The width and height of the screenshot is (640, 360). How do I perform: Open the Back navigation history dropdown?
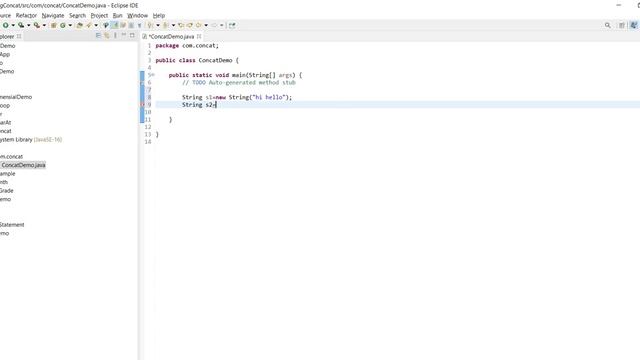[x=206, y=25]
